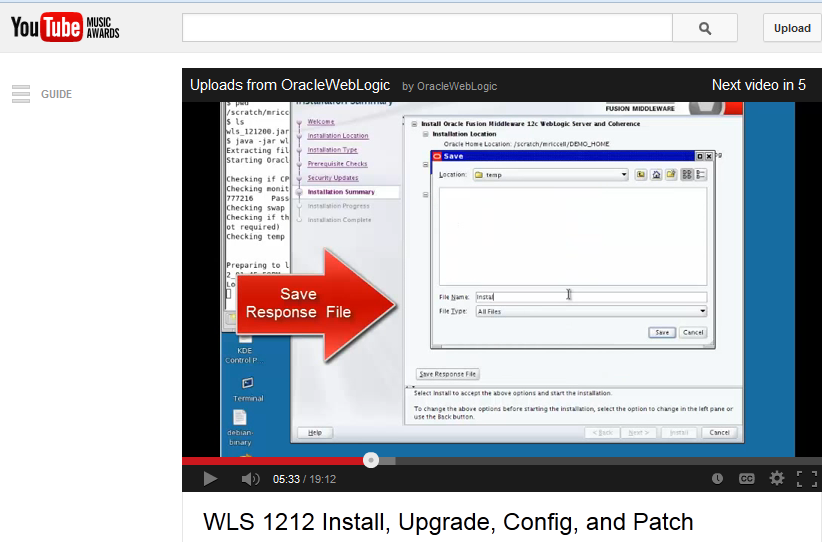Go to the Installation Type step
This screenshot has height=542, width=822.
[332, 150]
